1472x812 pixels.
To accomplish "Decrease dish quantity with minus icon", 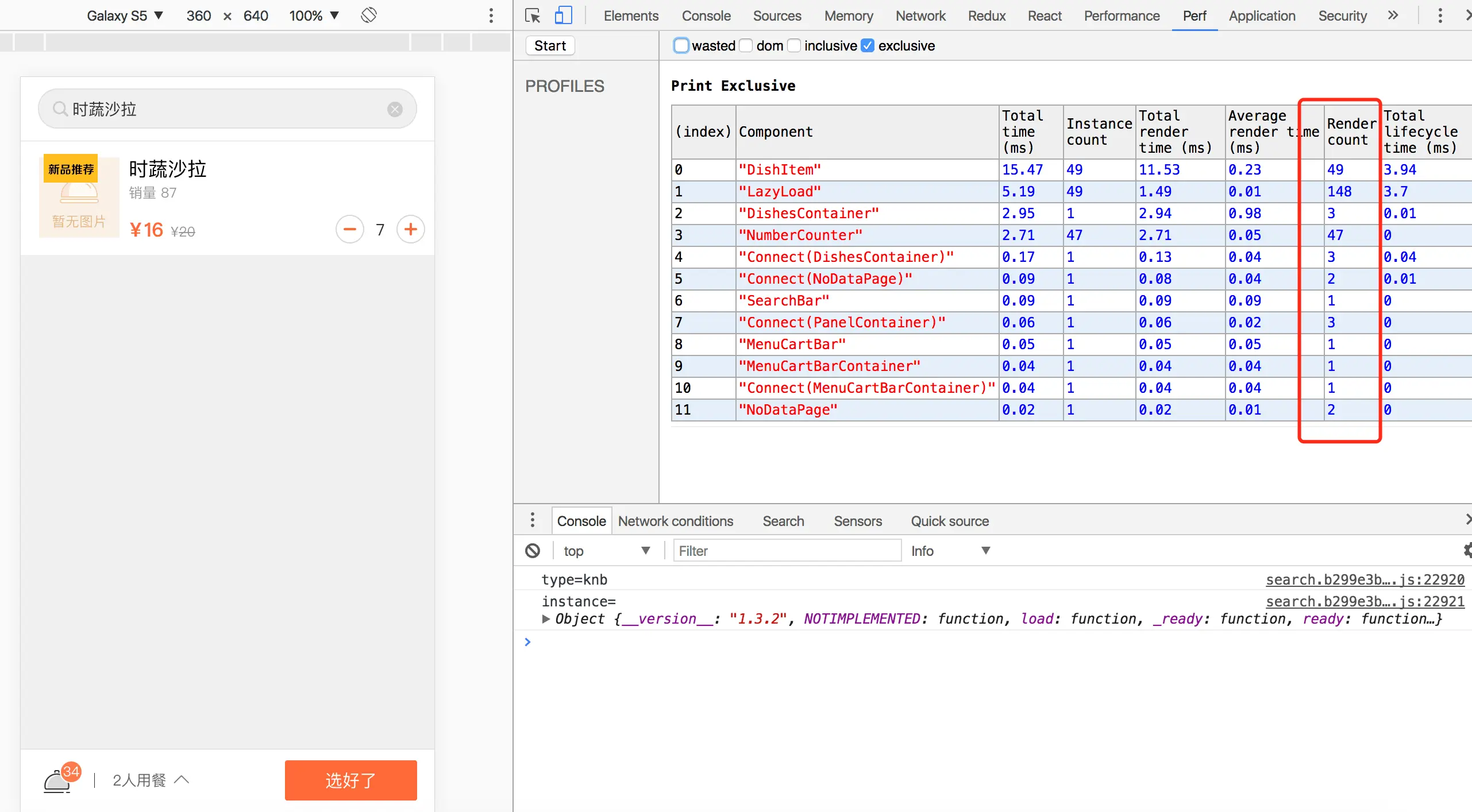I will (349, 230).
